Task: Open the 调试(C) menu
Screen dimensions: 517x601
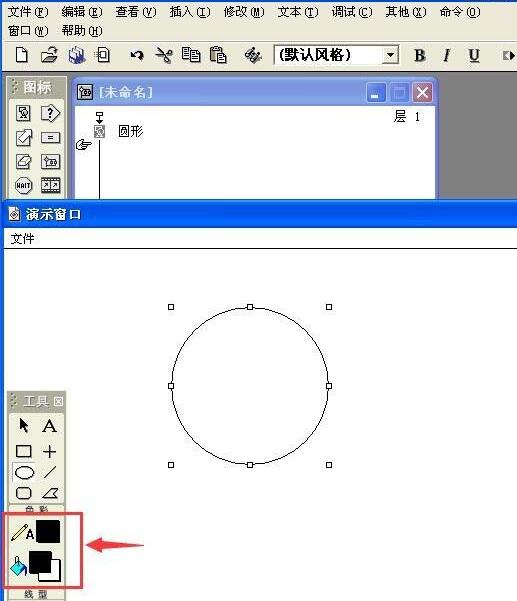Action: 352,12
